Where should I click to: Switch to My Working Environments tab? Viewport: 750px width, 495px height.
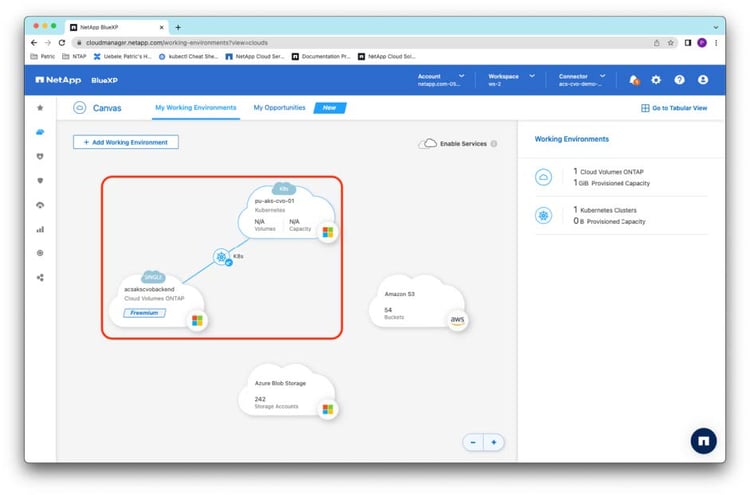point(195,107)
